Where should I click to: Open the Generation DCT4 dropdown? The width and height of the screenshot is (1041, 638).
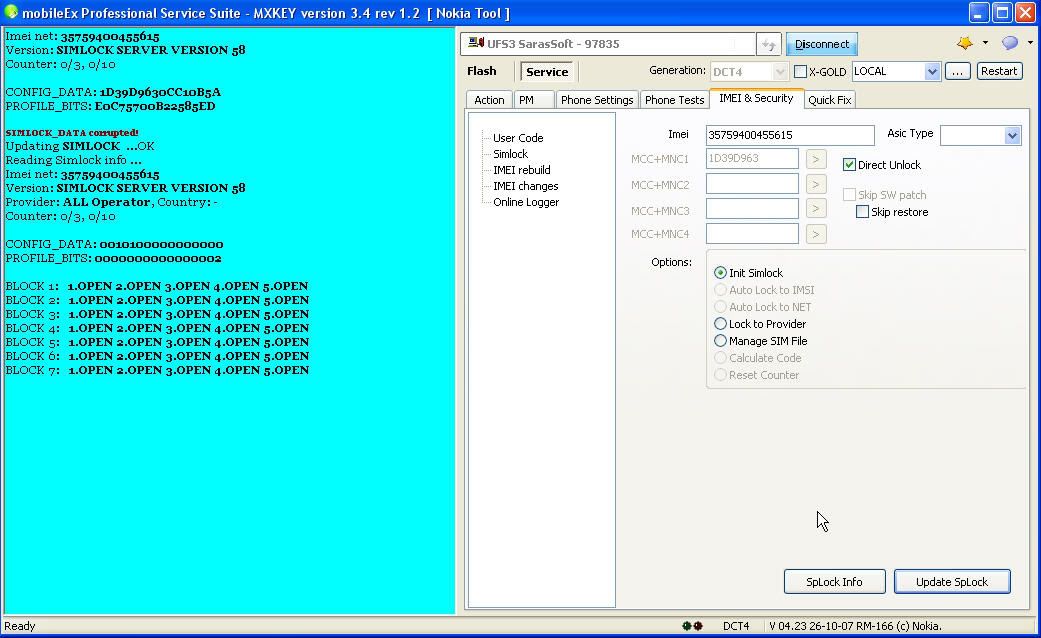(x=780, y=71)
